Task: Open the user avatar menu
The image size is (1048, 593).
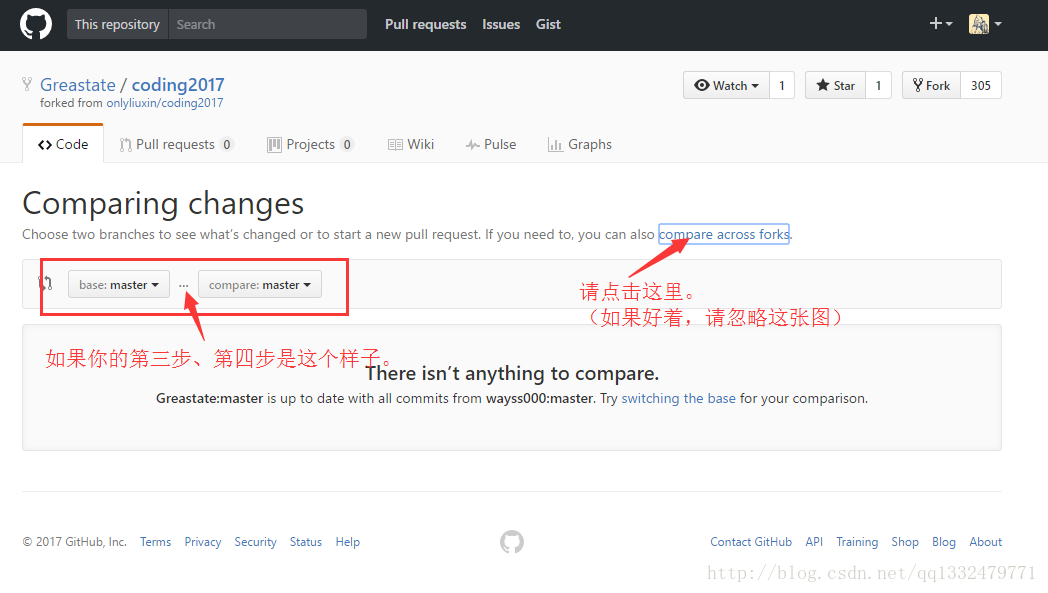Action: 985,24
